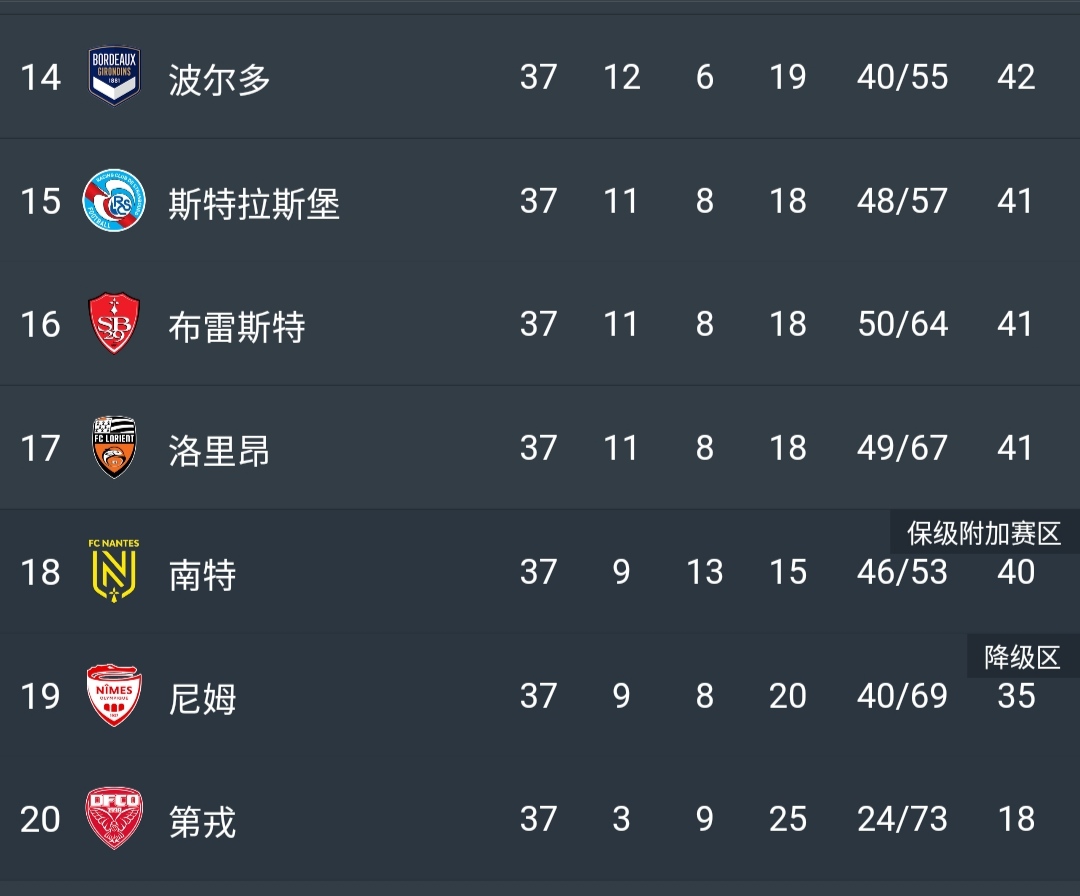Tap rank number 20 for Dijon
Screen dimensions: 1080x896
40,819
